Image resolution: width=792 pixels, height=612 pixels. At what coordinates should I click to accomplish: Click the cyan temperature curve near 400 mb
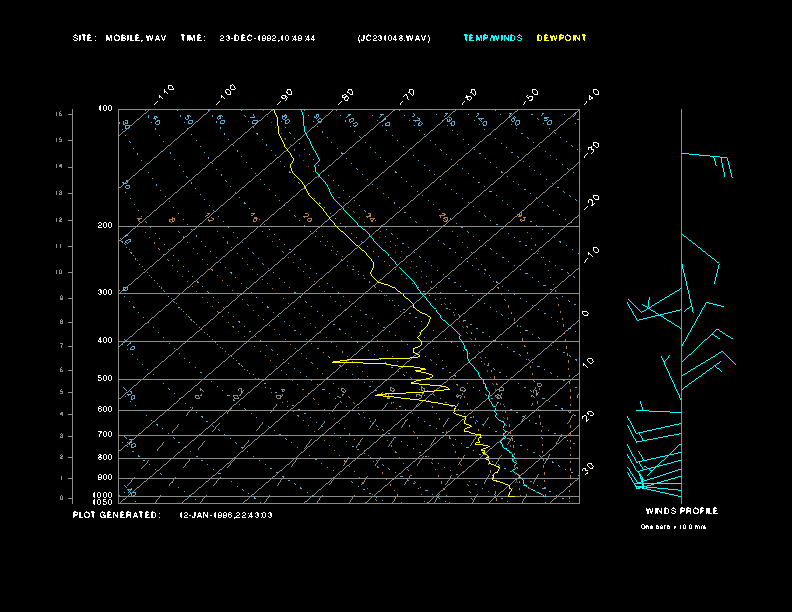click(462, 339)
